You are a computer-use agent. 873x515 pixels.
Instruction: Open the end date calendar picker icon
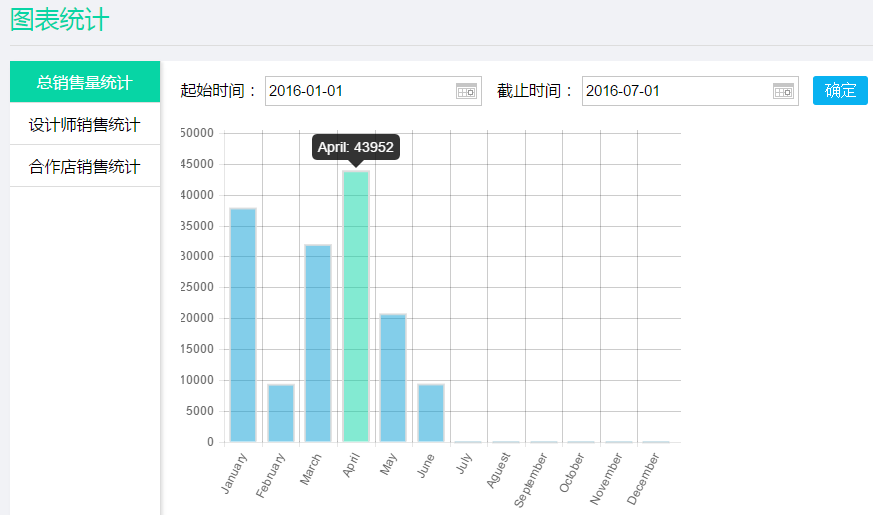(x=783, y=91)
